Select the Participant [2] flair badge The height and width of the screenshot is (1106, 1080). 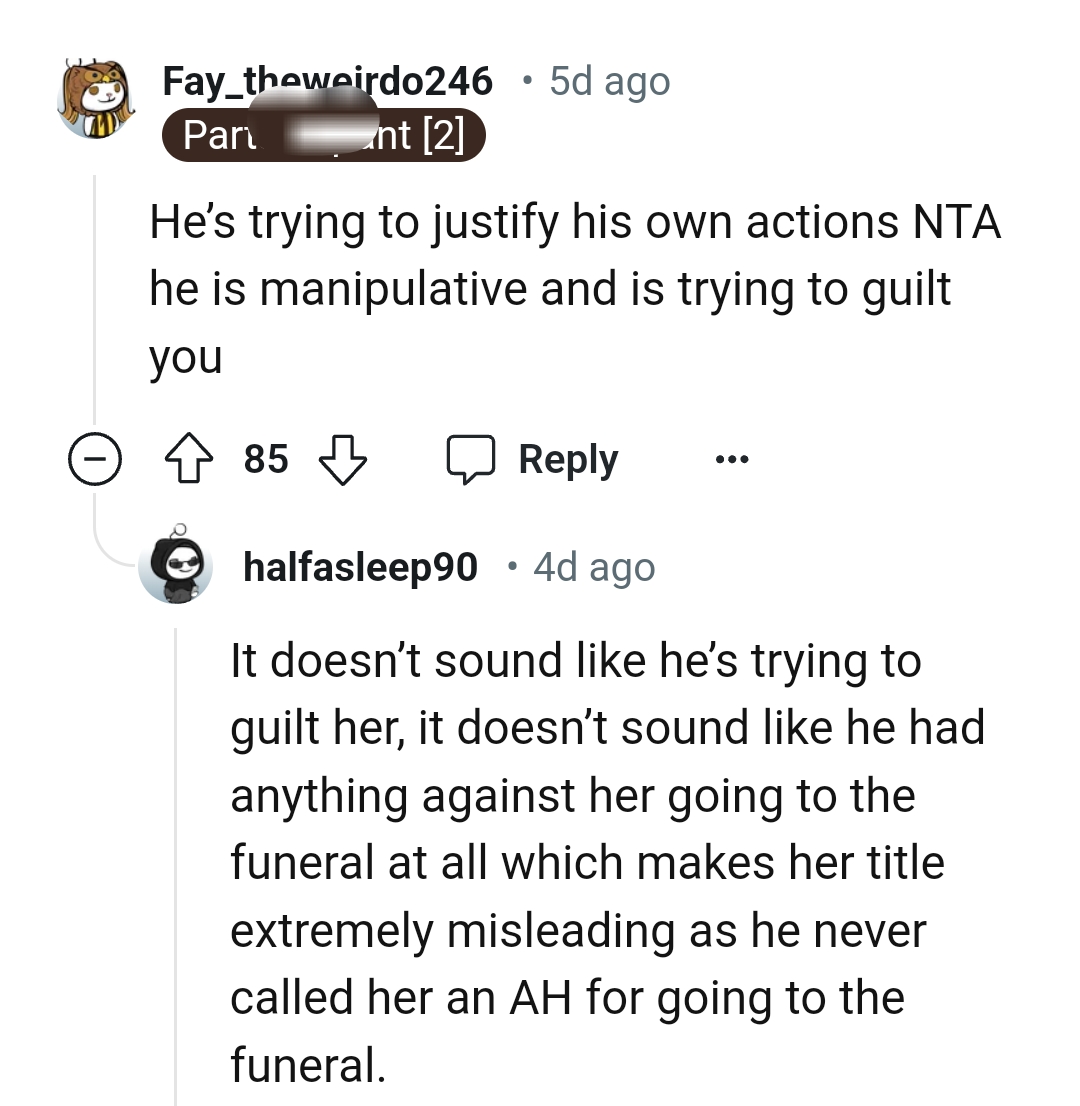coord(323,135)
